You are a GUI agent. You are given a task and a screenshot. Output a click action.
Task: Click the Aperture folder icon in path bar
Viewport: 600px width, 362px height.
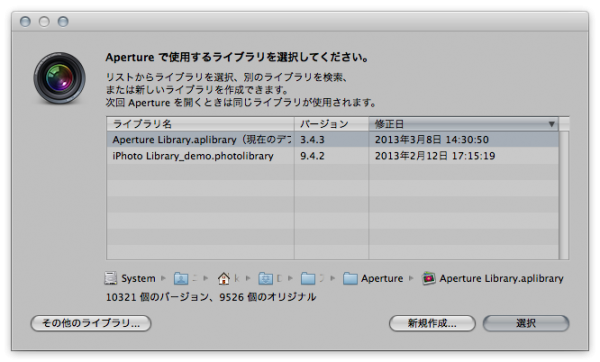click(350, 279)
